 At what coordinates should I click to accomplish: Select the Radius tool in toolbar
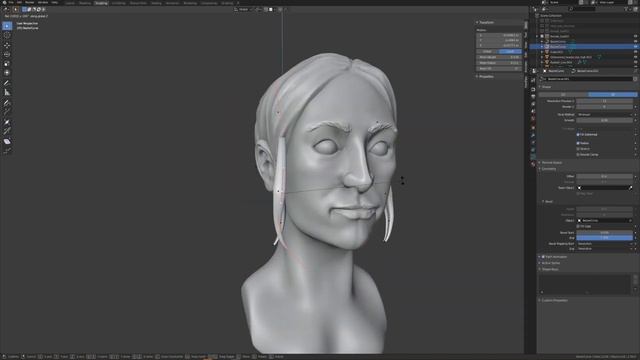7,122
